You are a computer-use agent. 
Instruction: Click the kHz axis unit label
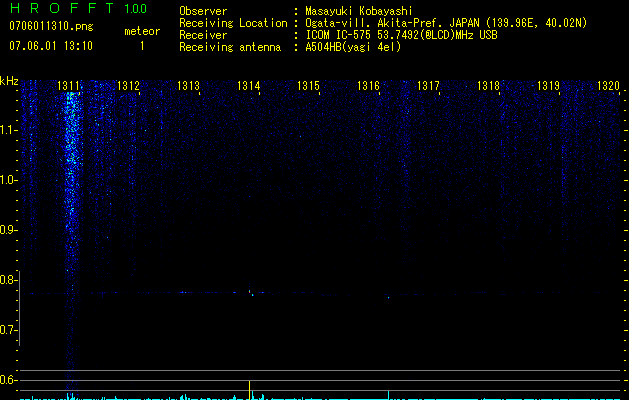[9, 81]
